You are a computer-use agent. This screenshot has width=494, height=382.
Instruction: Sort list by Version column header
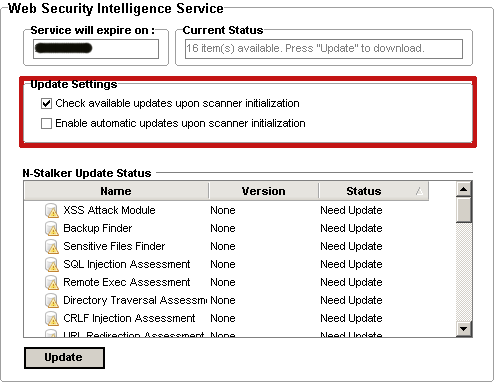click(x=263, y=191)
